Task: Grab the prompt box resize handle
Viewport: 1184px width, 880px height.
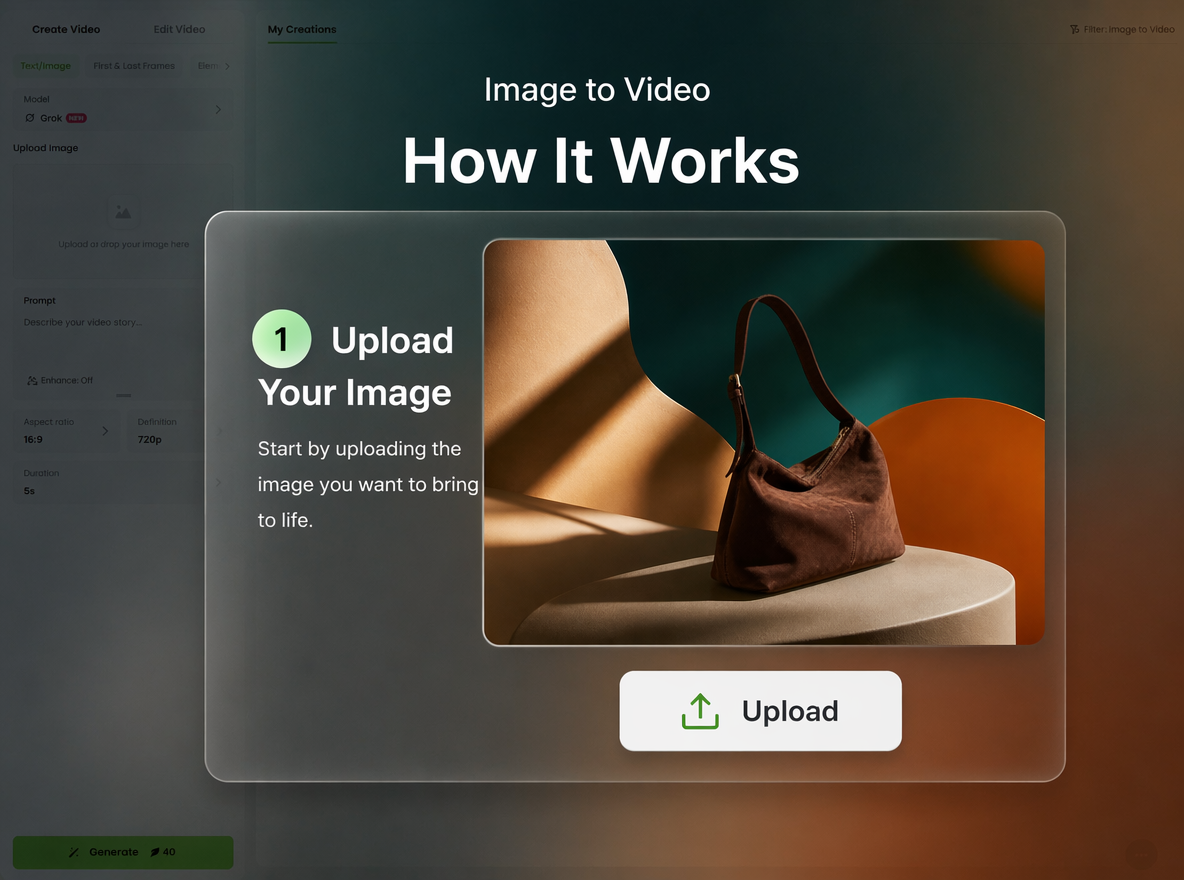Action: pos(124,395)
